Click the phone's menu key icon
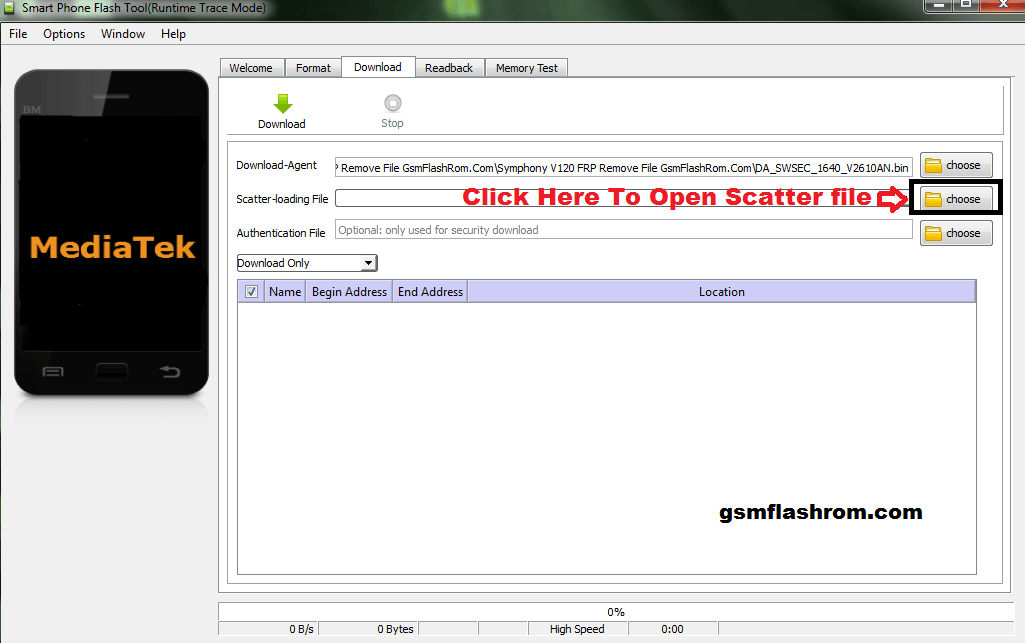Viewport: 1025px width, 643px height. click(x=53, y=372)
